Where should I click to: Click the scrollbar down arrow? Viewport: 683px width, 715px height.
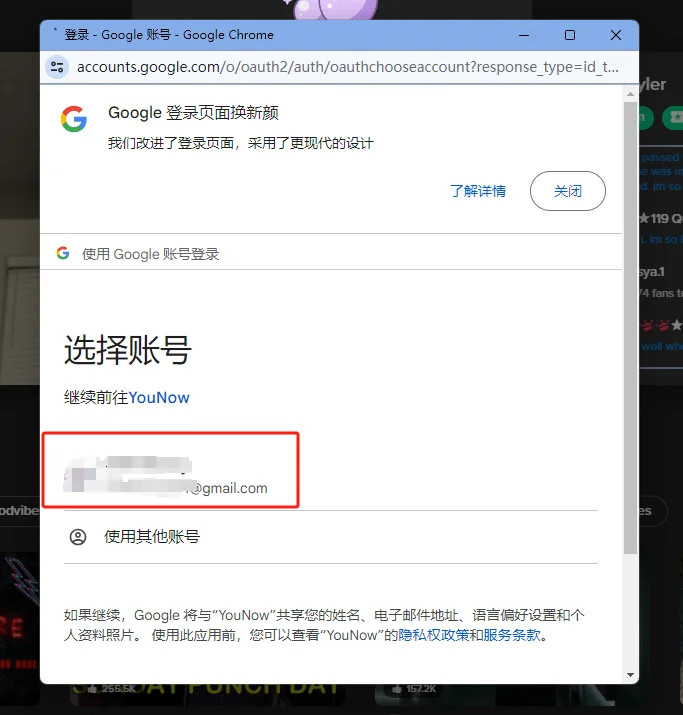pyautogui.click(x=631, y=675)
